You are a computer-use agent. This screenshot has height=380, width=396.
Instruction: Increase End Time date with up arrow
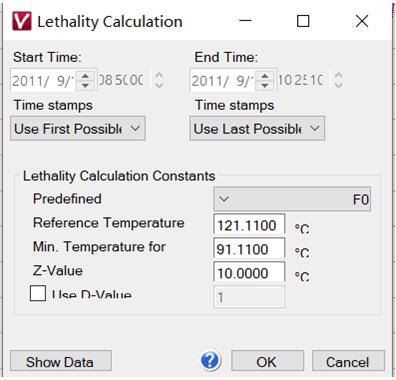pyautogui.click(x=265, y=76)
